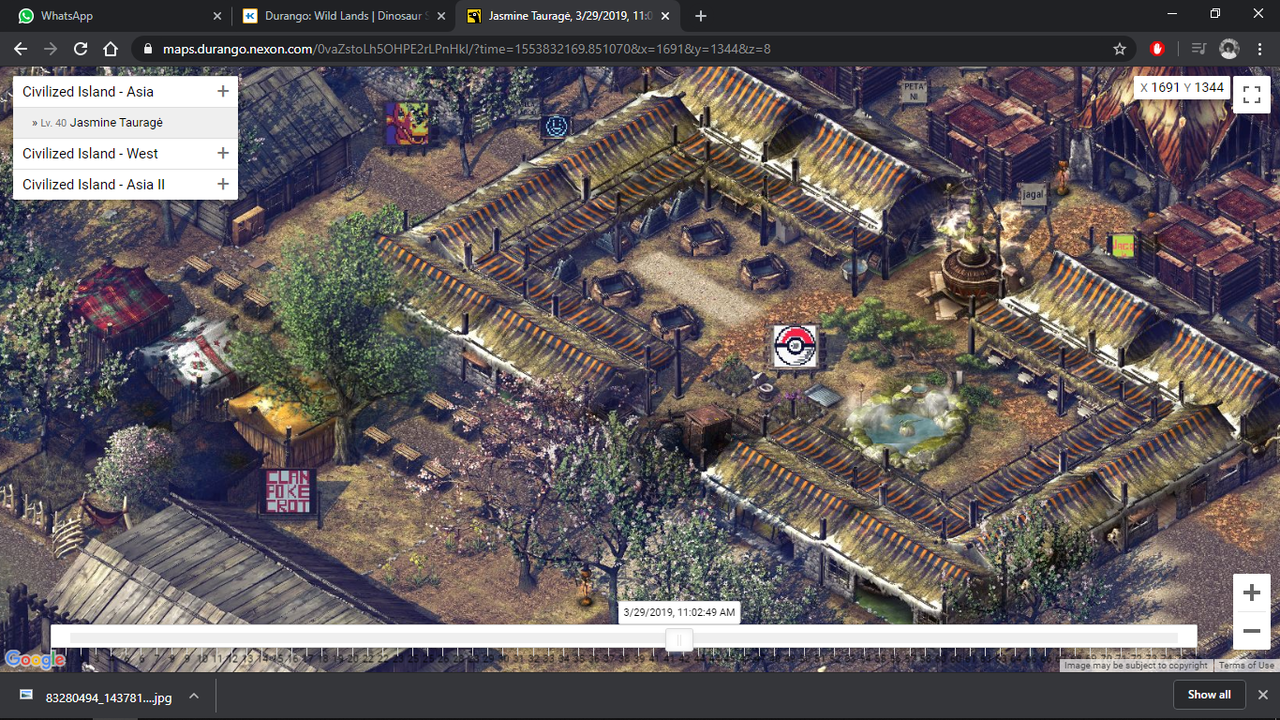Click the timeline slider handle
This screenshot has width=1280, height=720.
[679, 639]
